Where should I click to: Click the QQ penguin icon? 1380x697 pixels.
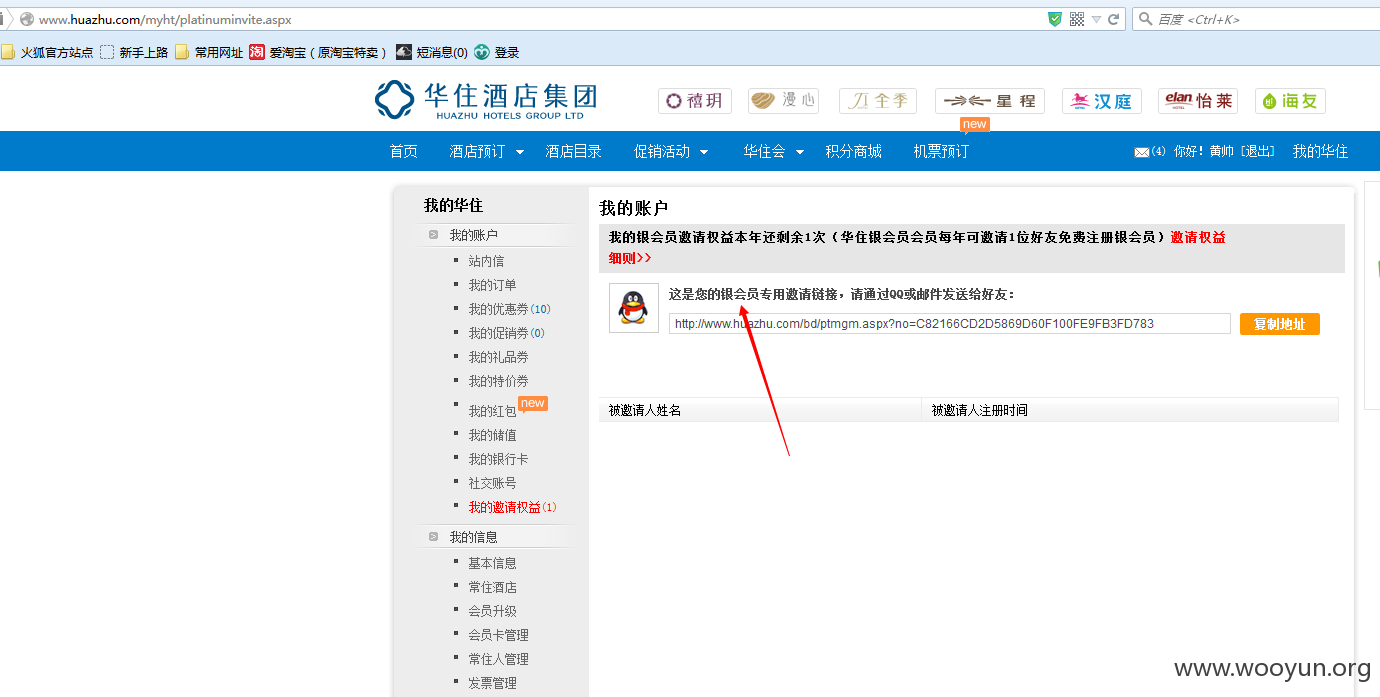634,308
